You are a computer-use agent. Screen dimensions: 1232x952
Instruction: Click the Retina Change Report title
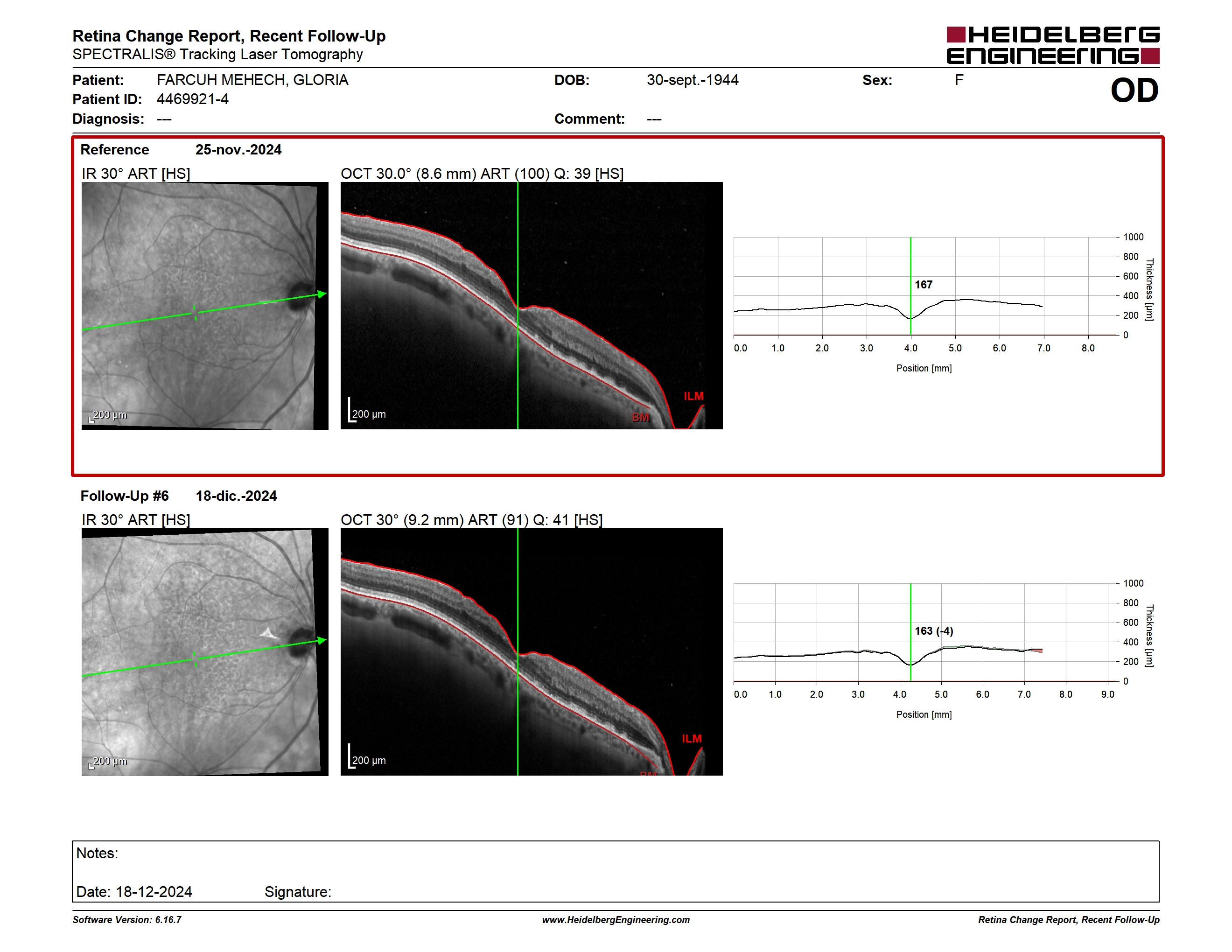tap(229, 36)
